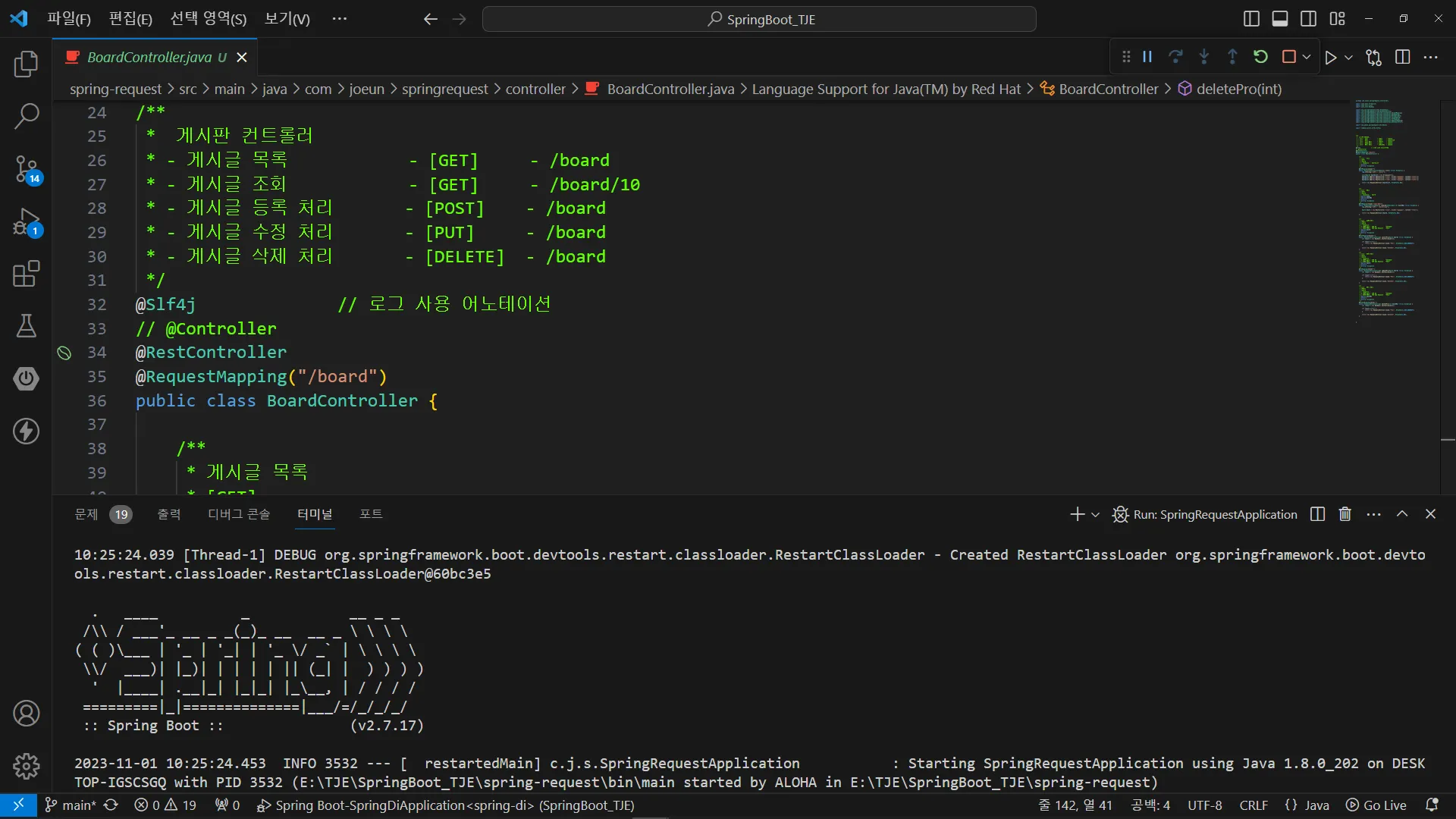Viewport: 1456px width, 819px height.
Task: Open the new terminal launch profile dropdown
Action: point(1095,515)
